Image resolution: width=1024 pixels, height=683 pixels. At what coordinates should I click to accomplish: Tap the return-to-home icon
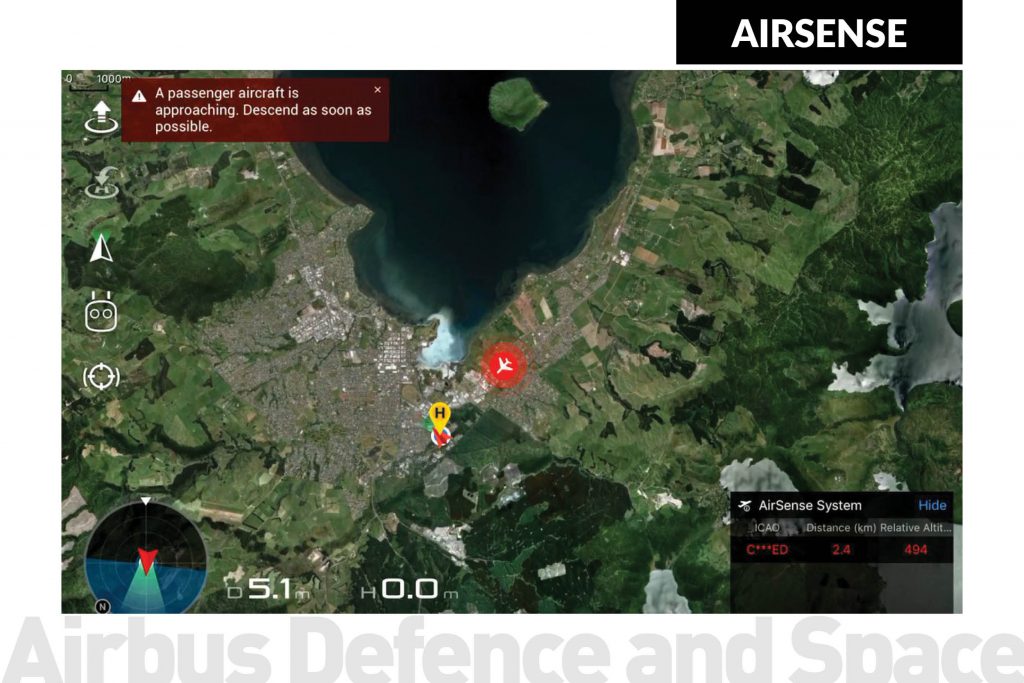[x=102, y=183]
